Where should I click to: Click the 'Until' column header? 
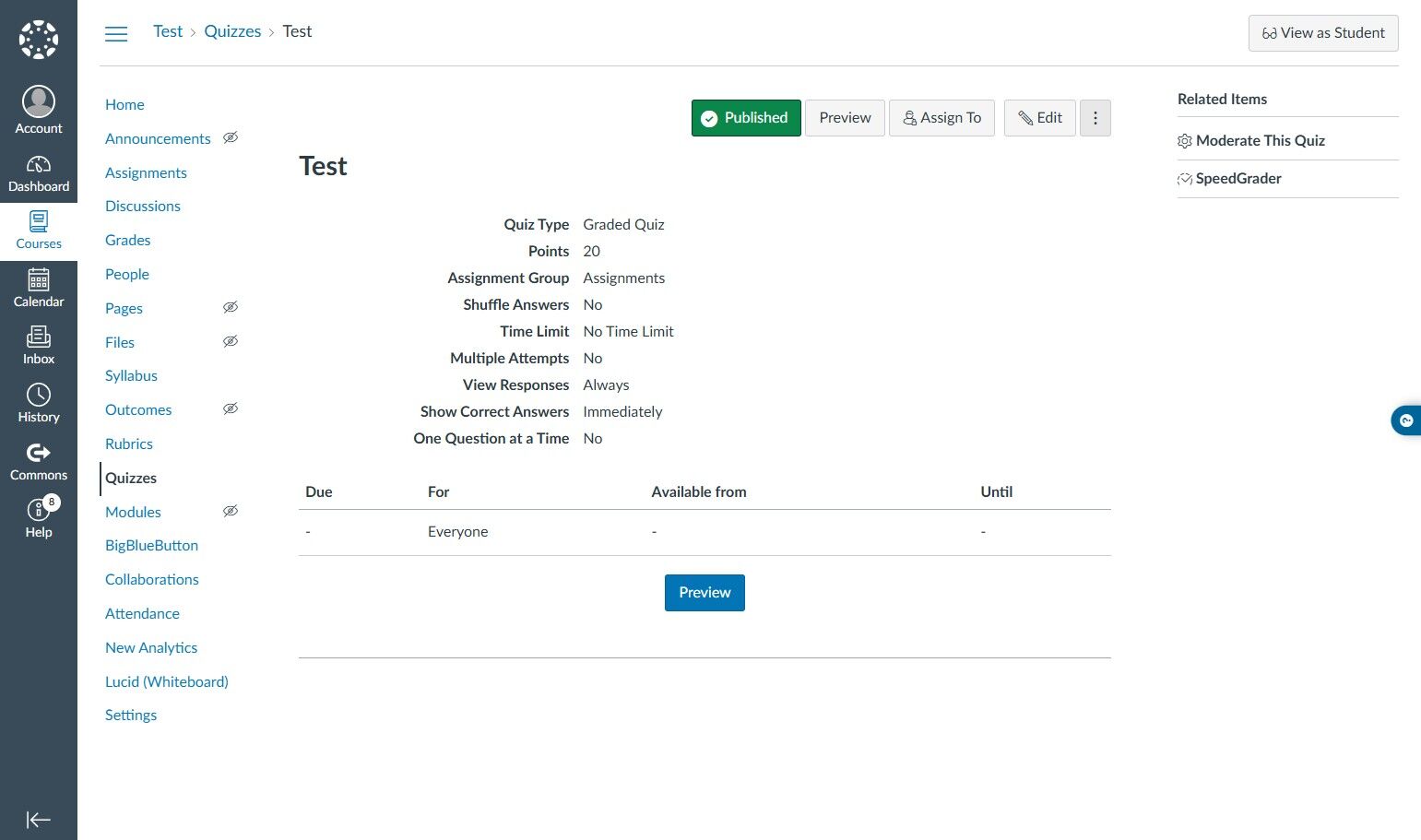996,491
